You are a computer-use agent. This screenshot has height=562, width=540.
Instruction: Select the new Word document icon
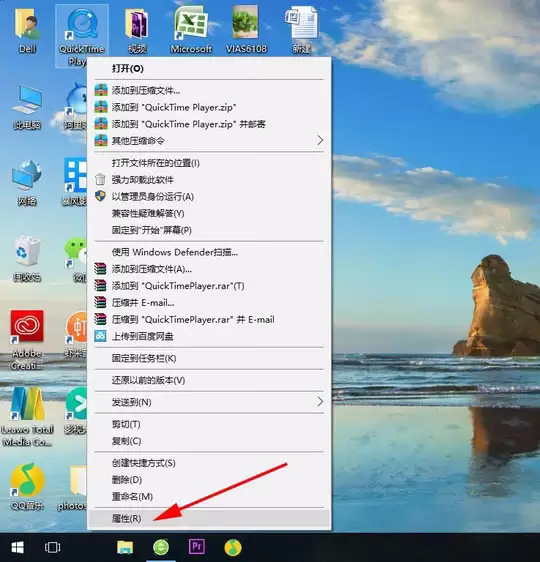[x=301, y=31]
